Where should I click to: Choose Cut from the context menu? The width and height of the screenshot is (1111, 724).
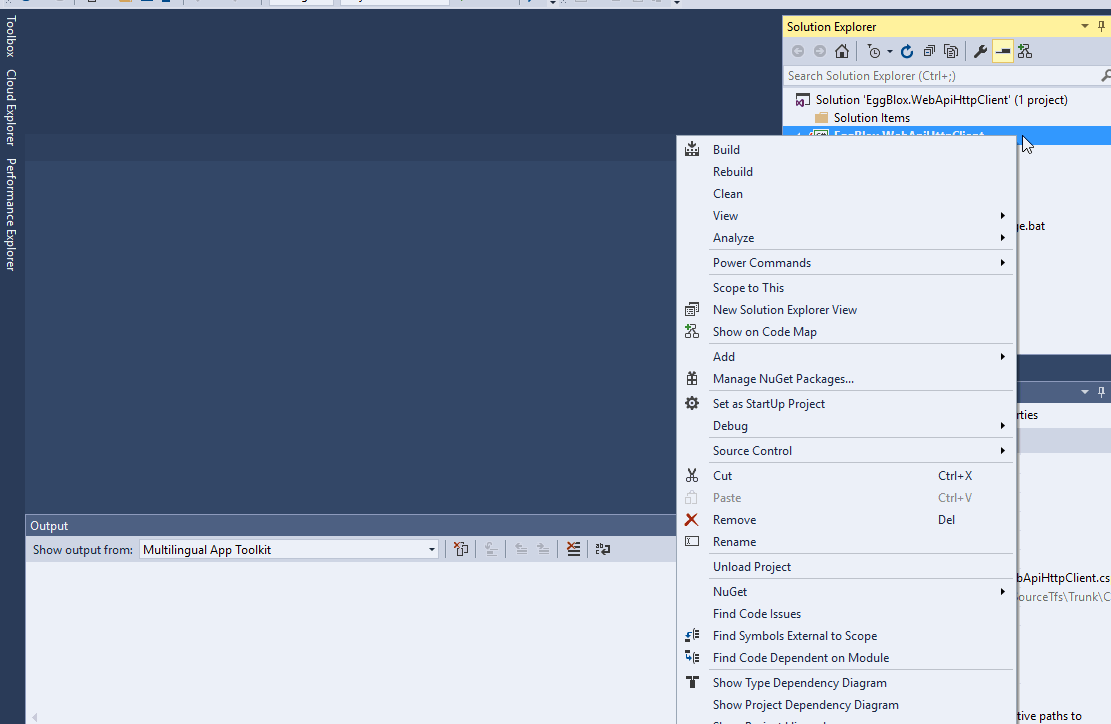coord(847,475)
